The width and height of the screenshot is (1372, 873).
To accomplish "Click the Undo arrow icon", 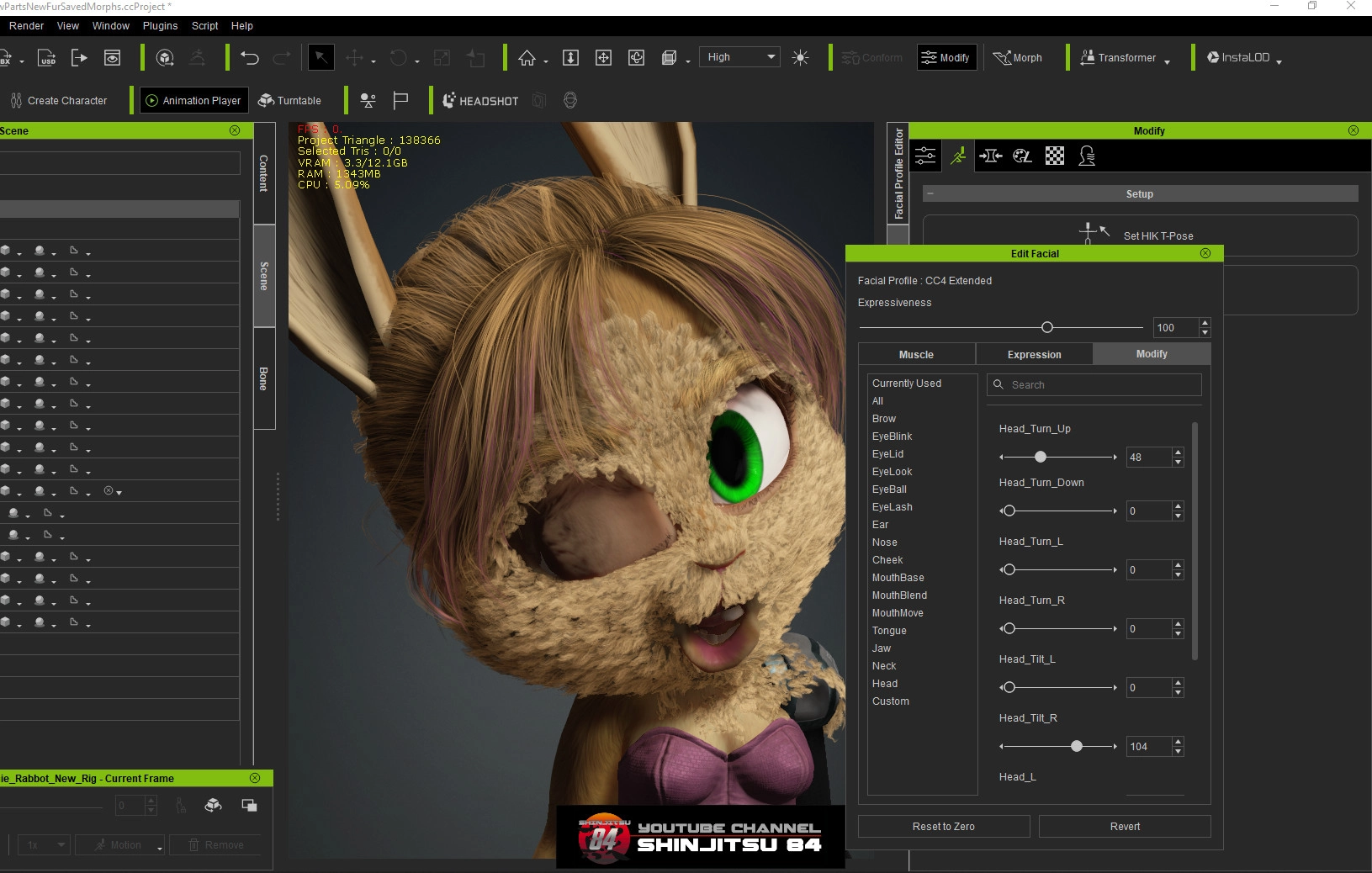I will 250,58.
